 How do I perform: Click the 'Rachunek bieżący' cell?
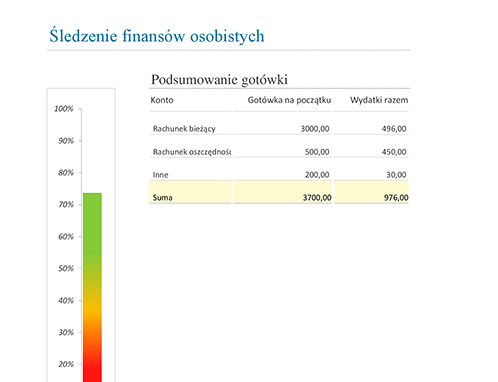[184, 129]
